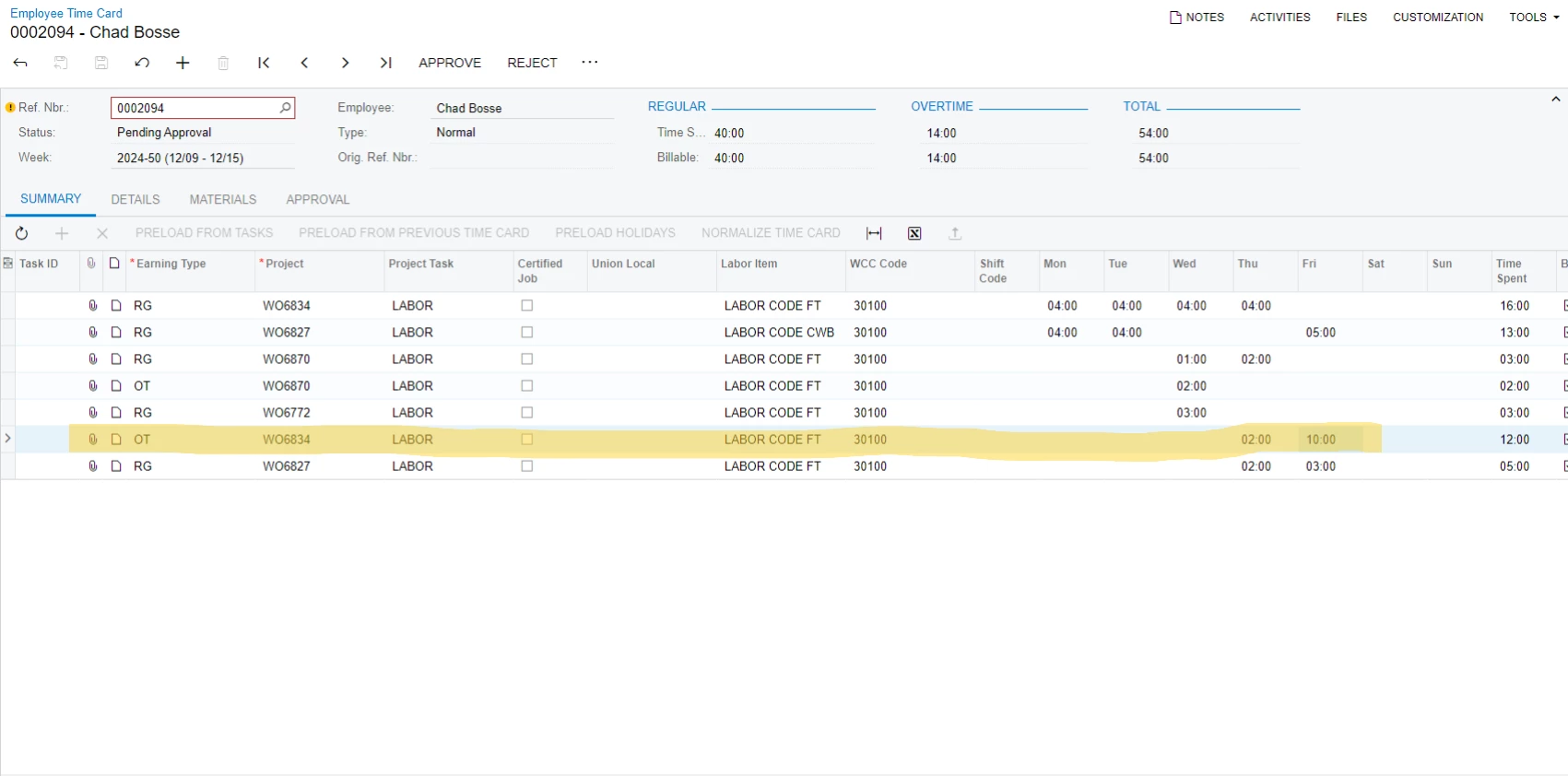The width and height of the screenshot is (1568, 776).
Task: Delete the selected grid row
Action: click(x=102, y=233)
